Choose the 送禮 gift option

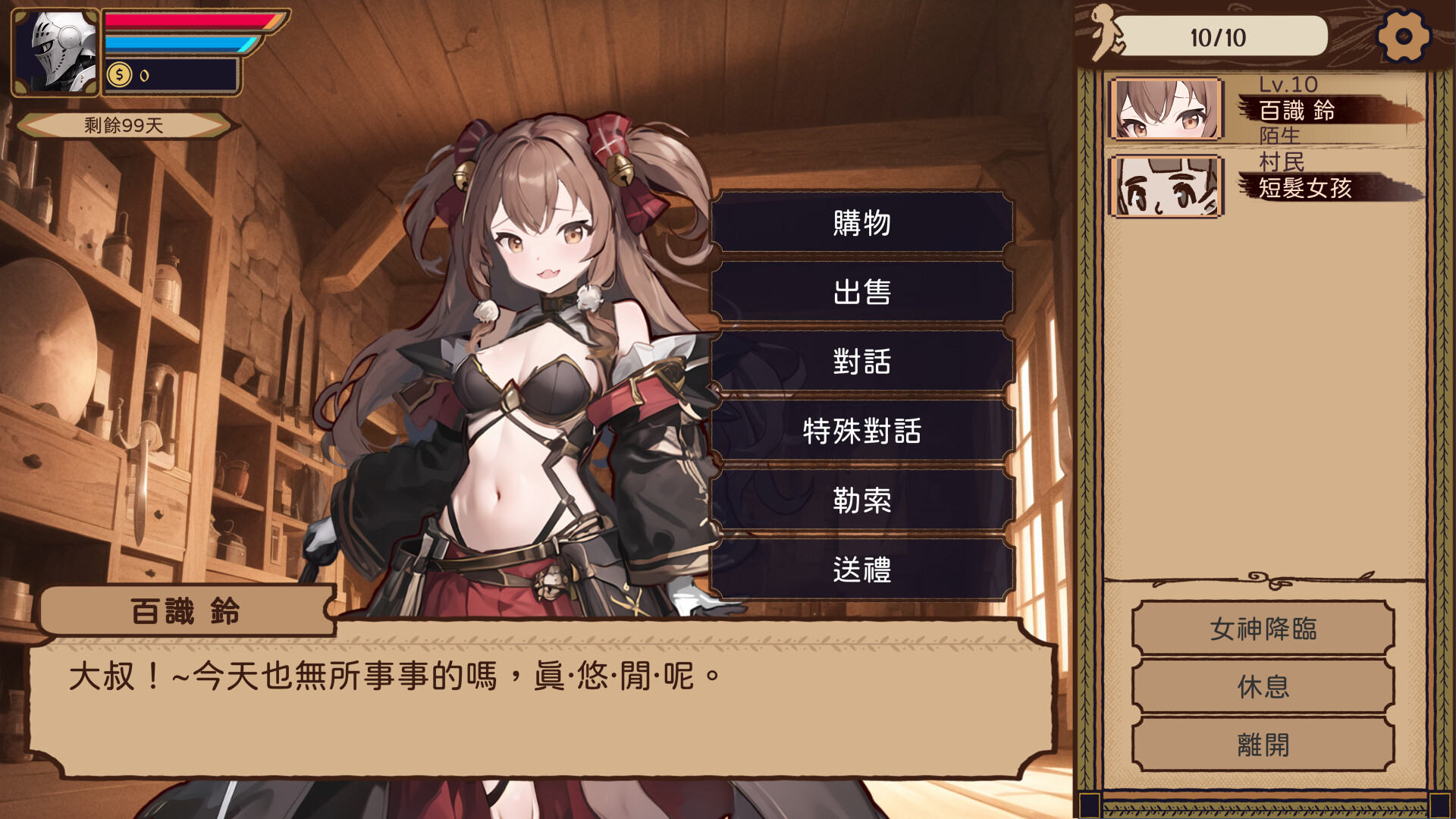click(862, 570)
